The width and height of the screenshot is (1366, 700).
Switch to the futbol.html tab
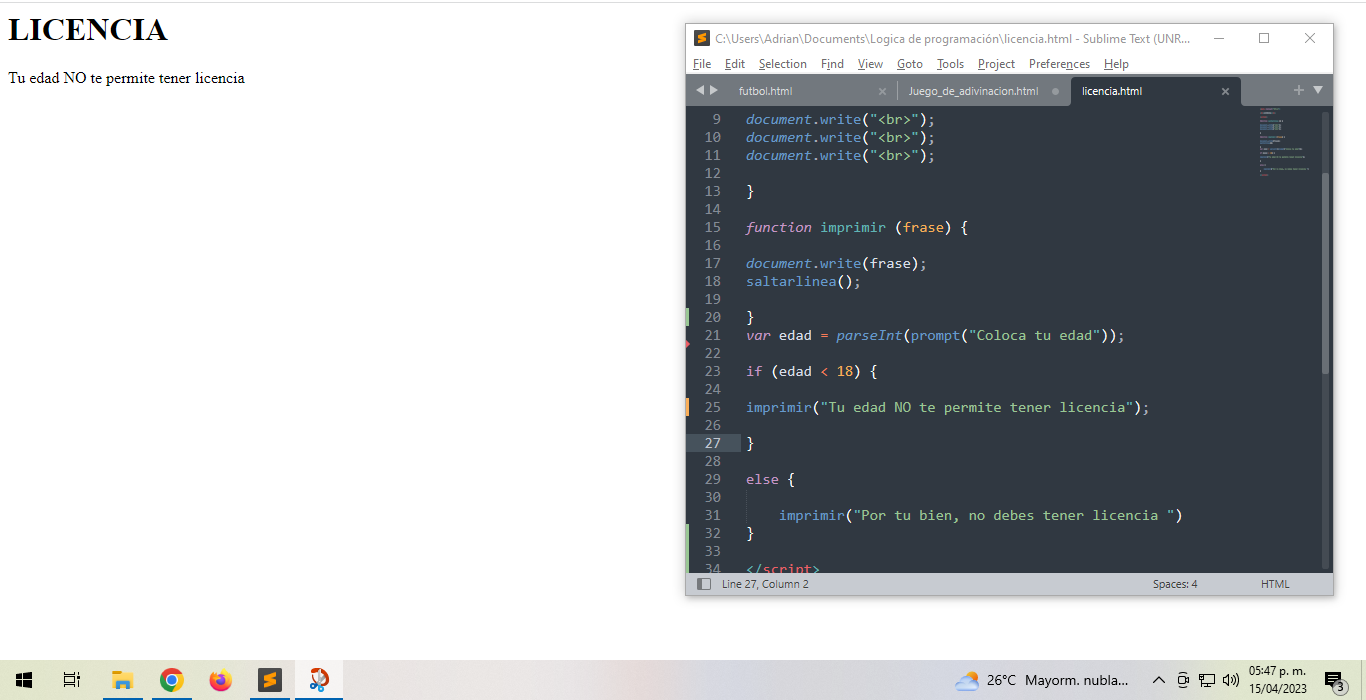click(x=765, y=91)
